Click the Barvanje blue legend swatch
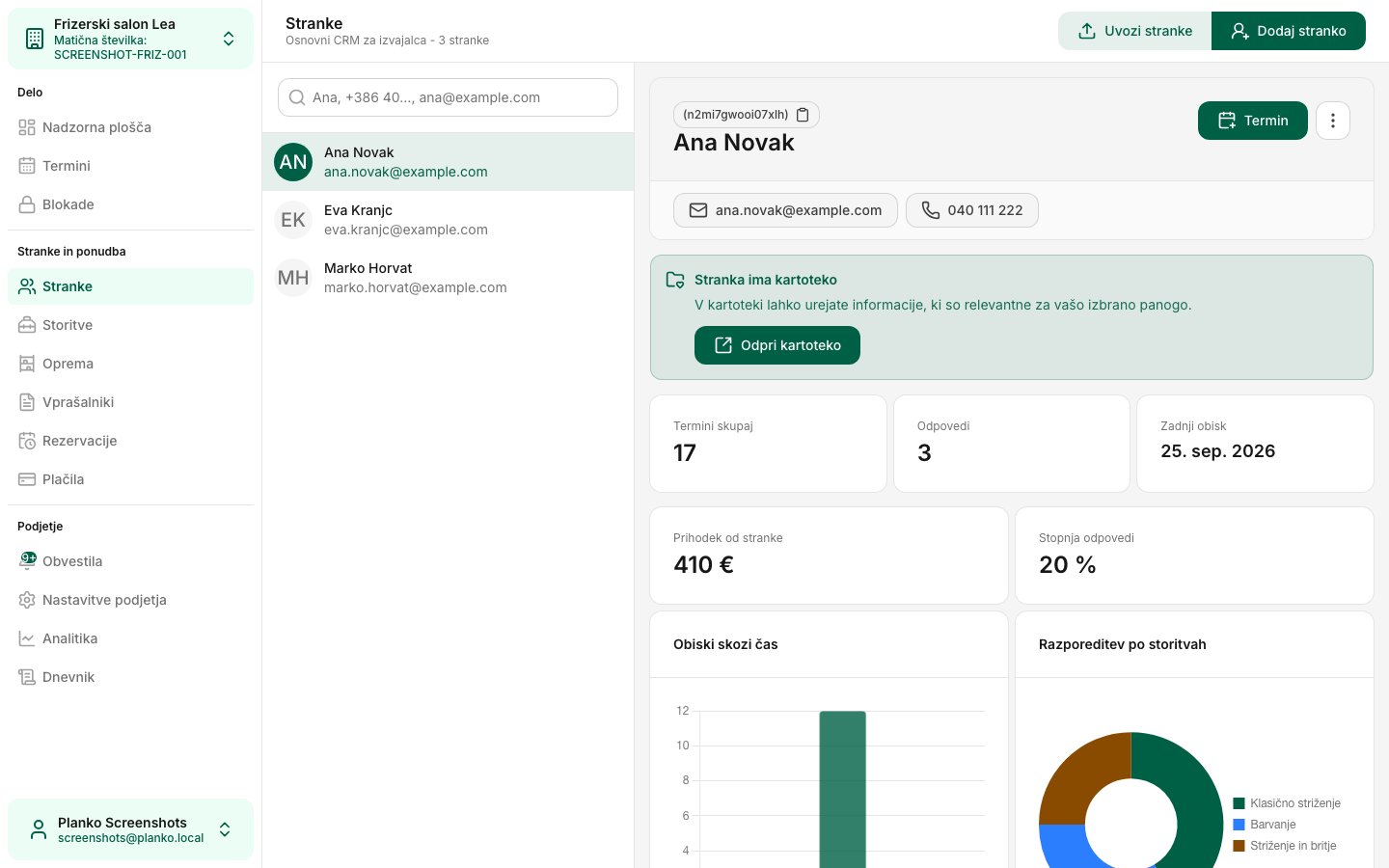 pos(1239,825)
